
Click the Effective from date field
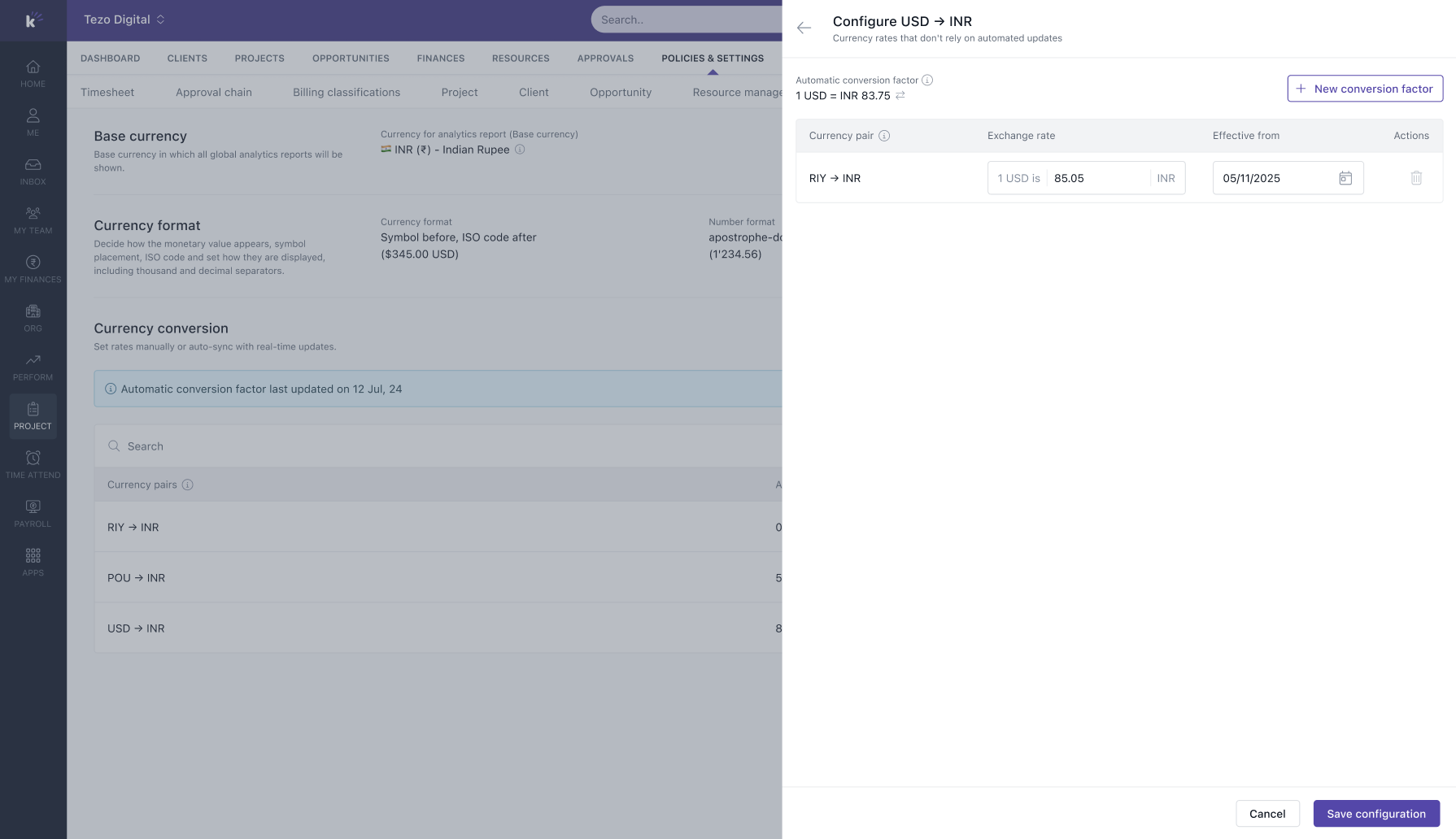[1275, 178]
